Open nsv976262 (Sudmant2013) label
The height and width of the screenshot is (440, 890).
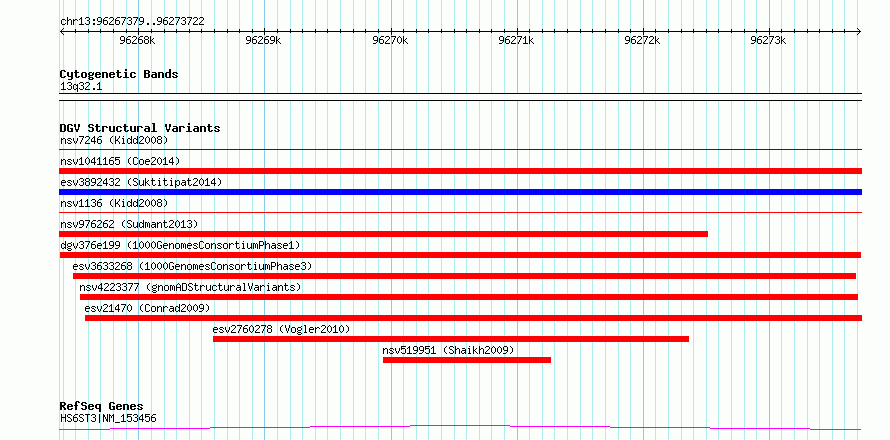(x=129, y=224)
